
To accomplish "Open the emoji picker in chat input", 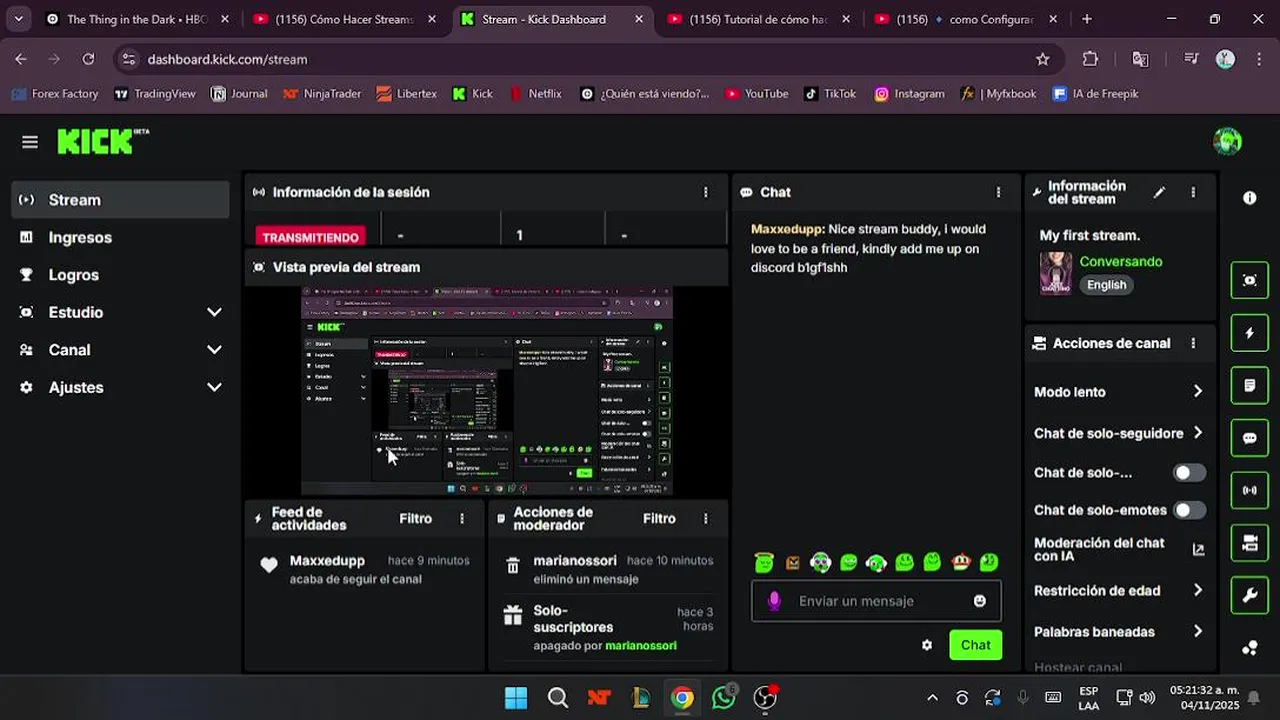I will (x=980, y=601).
